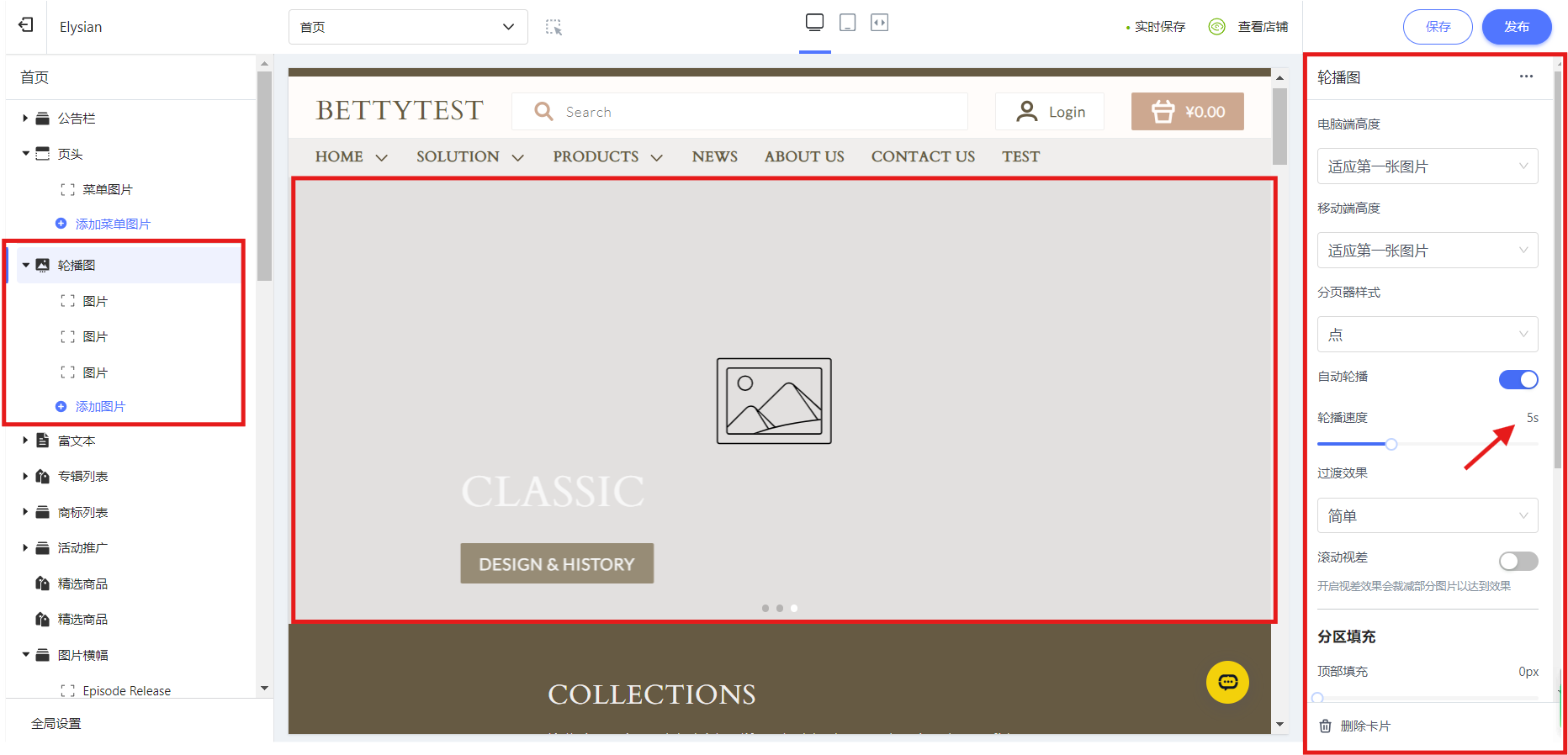Enable the 滚动视差 parallax toggle
Image resolution: width=1568 pixels, height=755 pixels.
coord(1518,561)
